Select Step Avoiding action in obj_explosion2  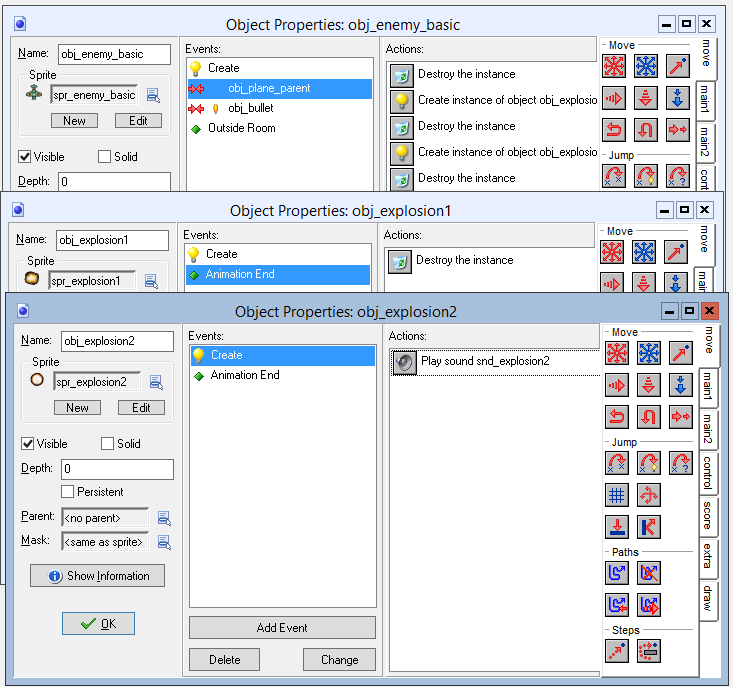click(648, 651)
